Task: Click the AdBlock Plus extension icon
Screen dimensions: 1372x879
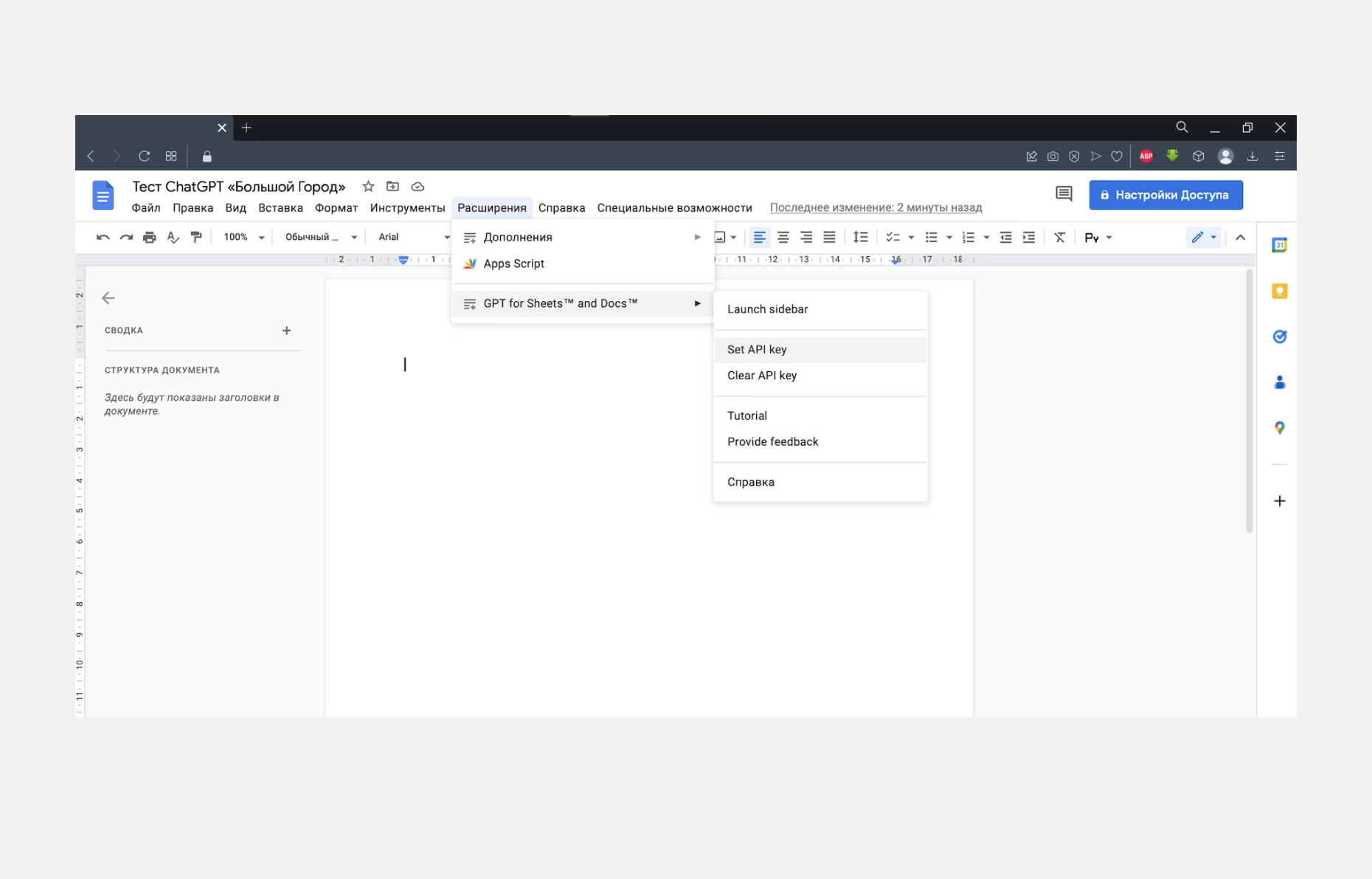Action: (x=1146, y=156)
